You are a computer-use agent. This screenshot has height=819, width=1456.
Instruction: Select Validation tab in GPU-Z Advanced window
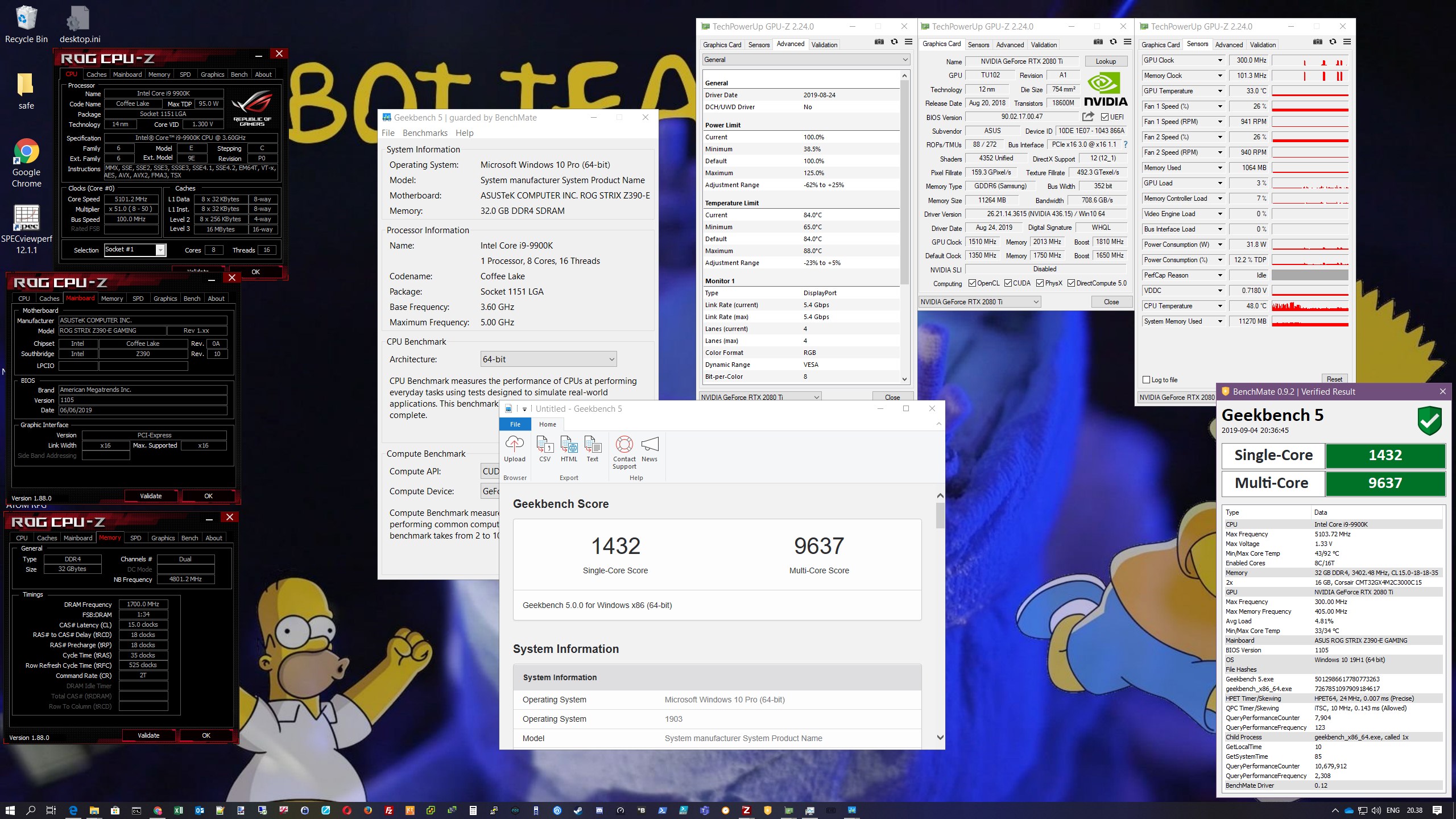point(824,44)
